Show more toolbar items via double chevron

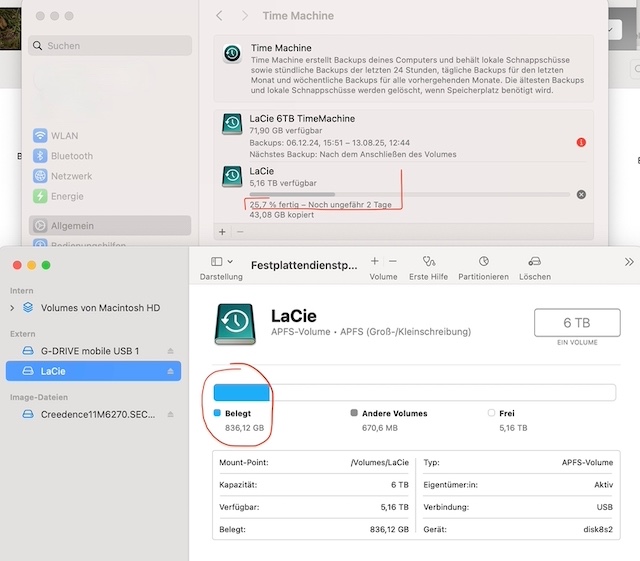[x=629, y=262]
